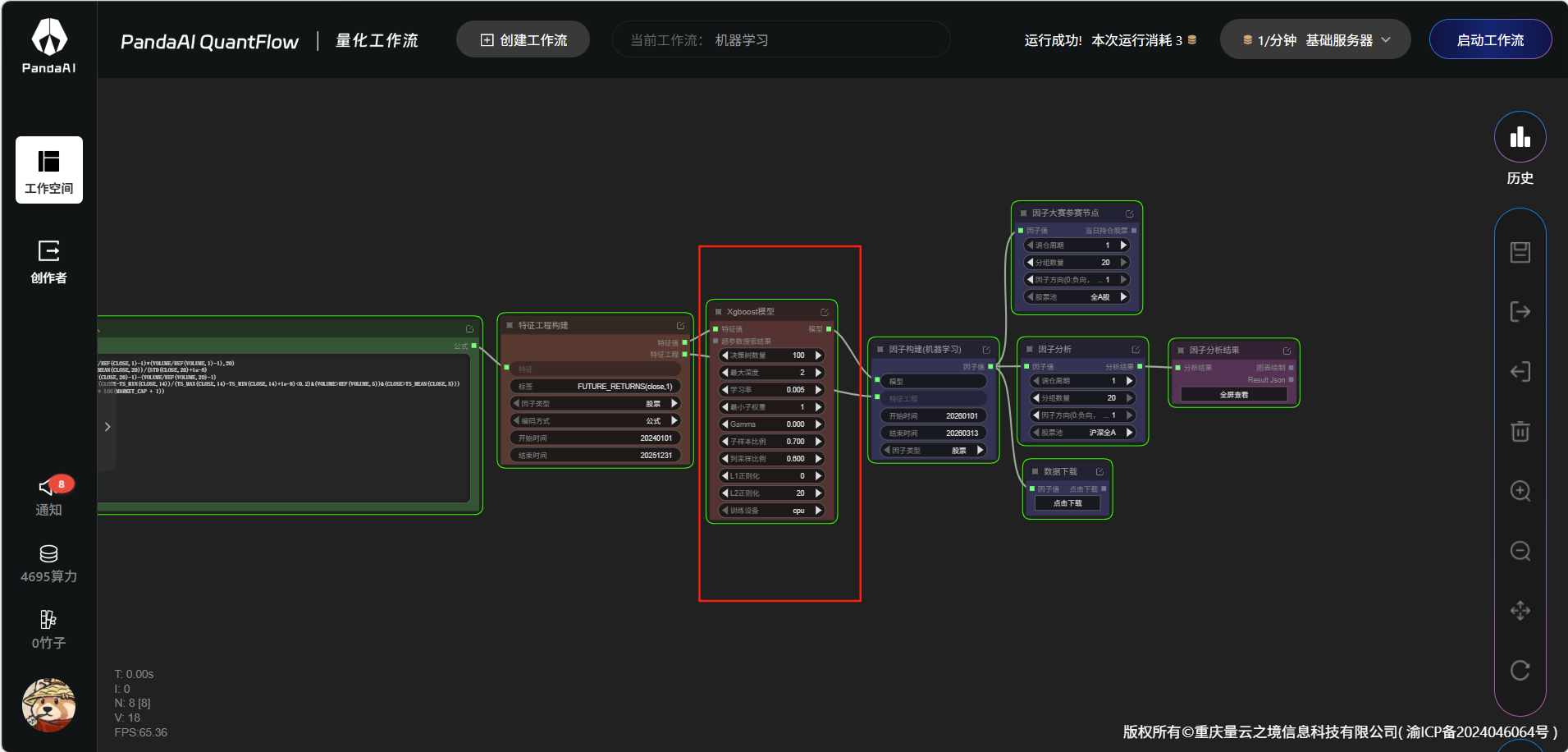Previous 编码方式 option left arrow
The width and height of the screenshot is (1568, 752).
click(516, 420)
